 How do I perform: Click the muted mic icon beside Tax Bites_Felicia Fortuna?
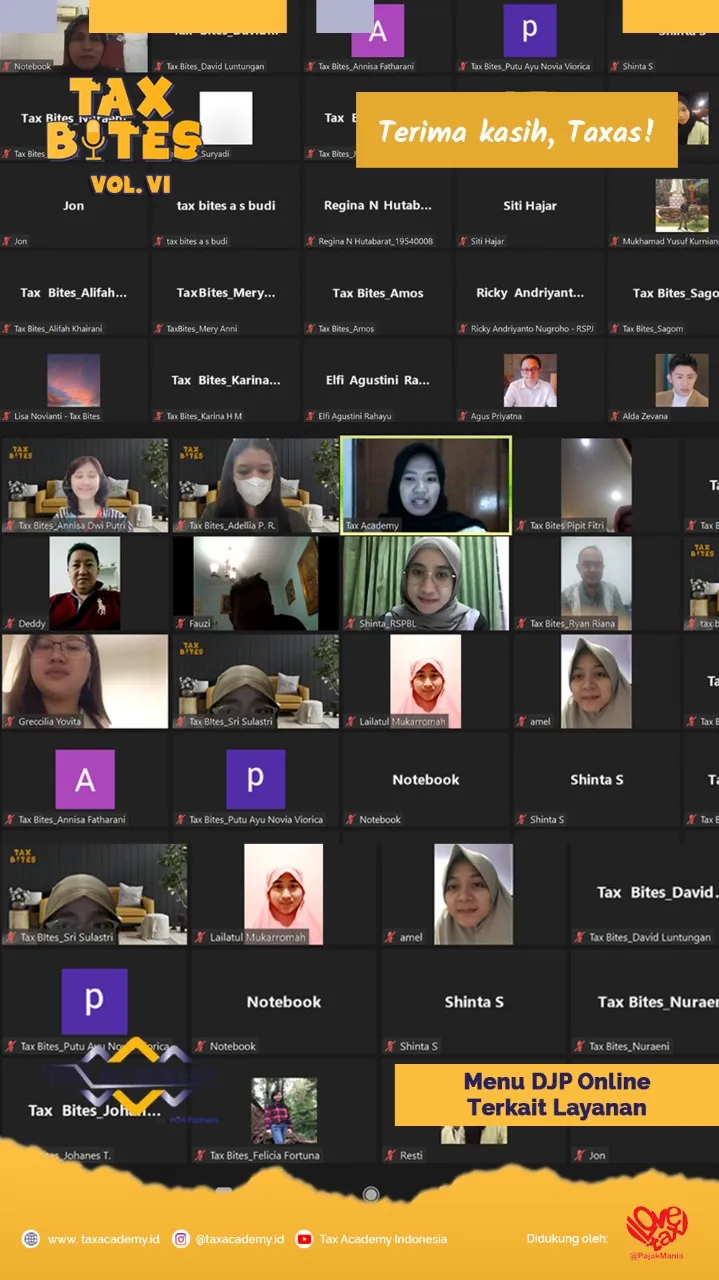click(x=200, y=1155)
